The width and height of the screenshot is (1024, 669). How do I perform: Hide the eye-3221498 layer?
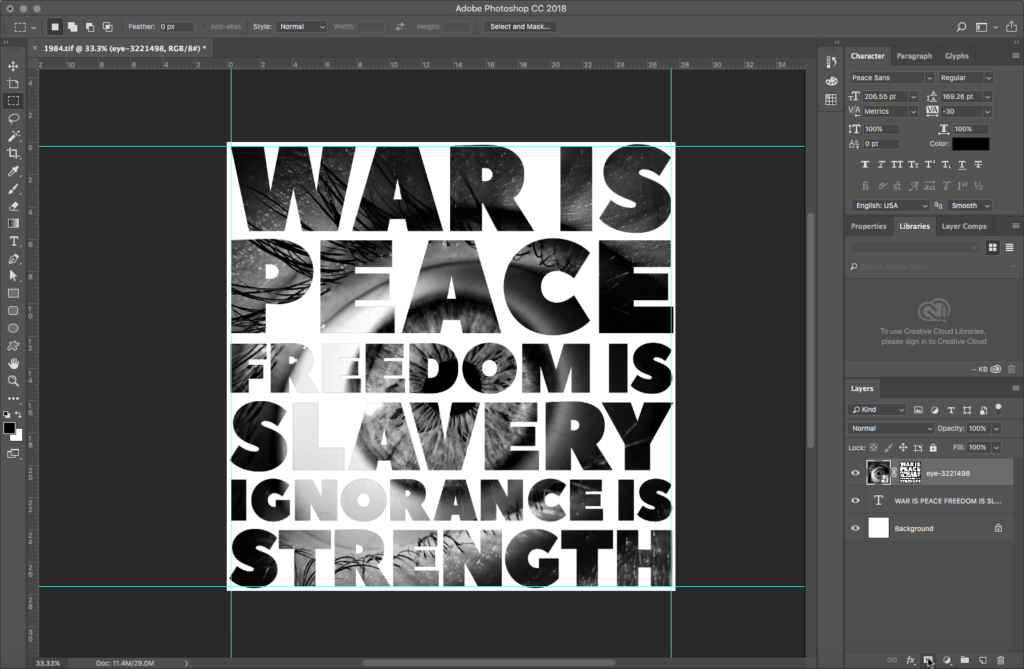(855, 473)
